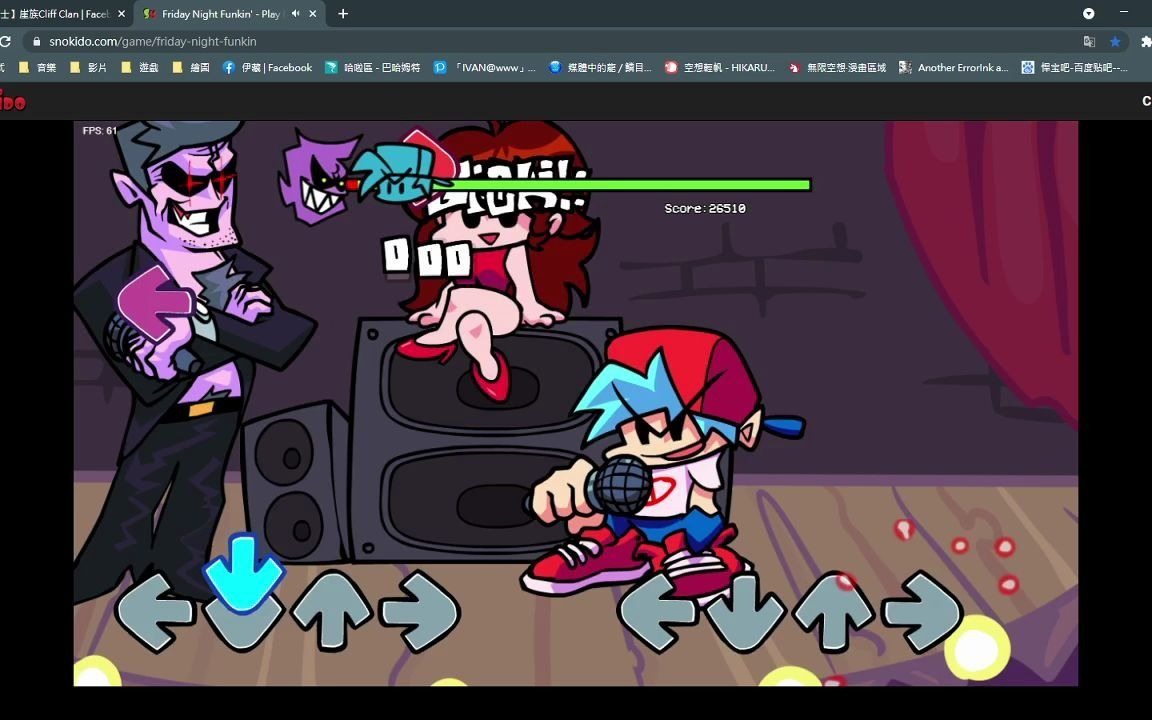Open the tab search dropdown arrow

point(1089,13)
